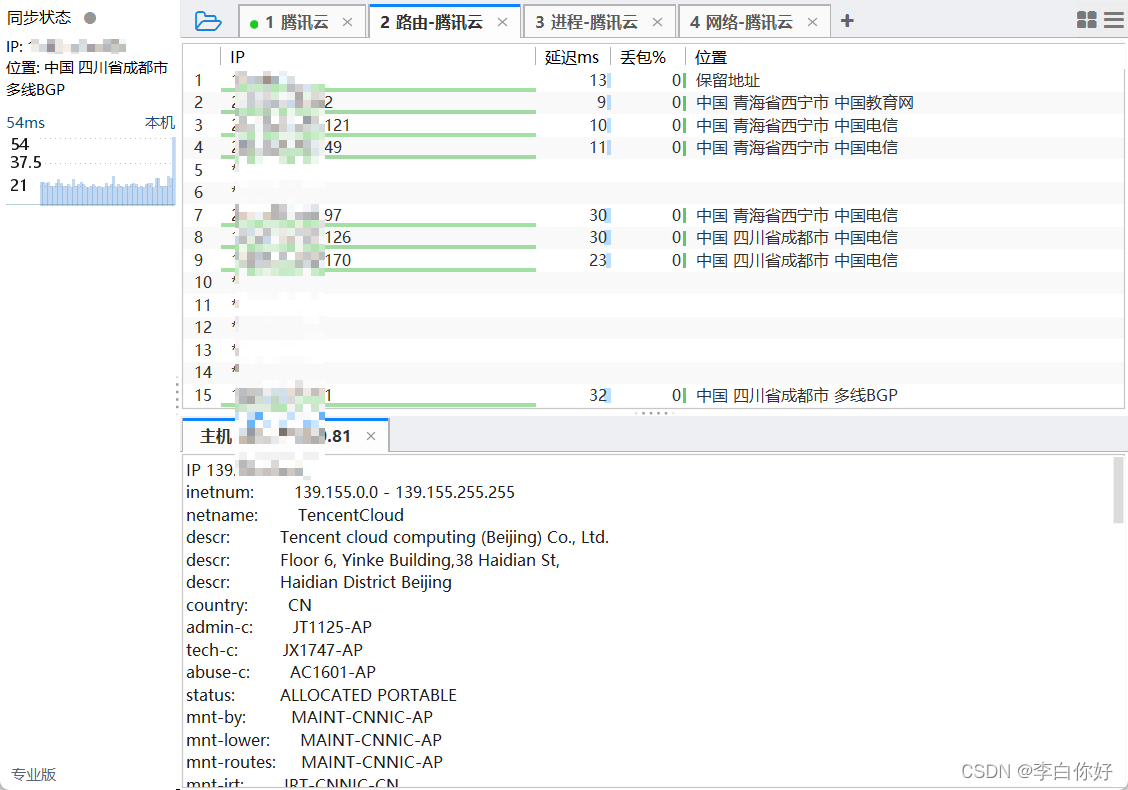Click the horizontal pane splitter dots
Screen dimensions: 1128x790
(x=653, y=413)
